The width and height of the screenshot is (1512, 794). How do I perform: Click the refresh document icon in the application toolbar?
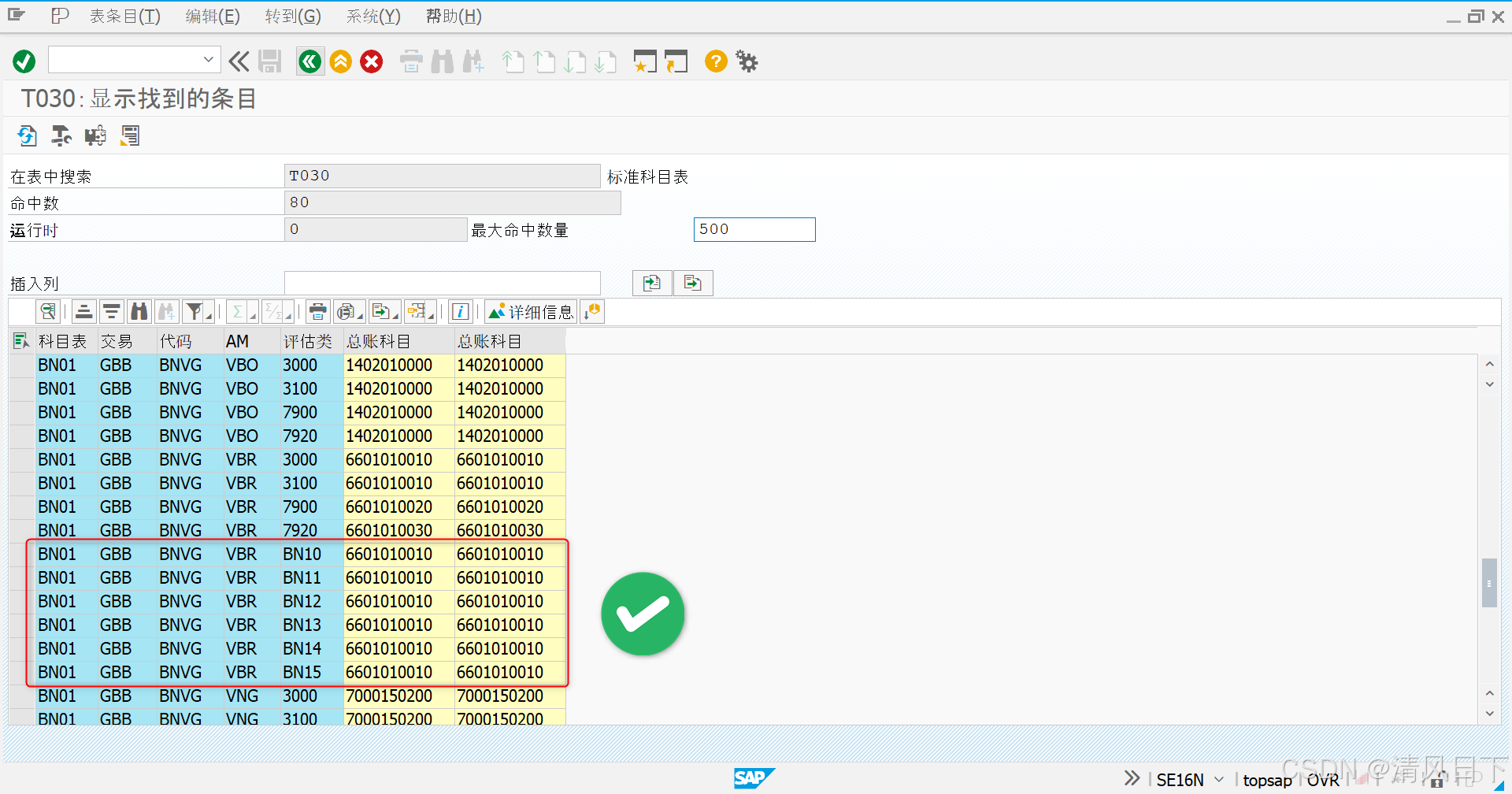pos(27,135)
